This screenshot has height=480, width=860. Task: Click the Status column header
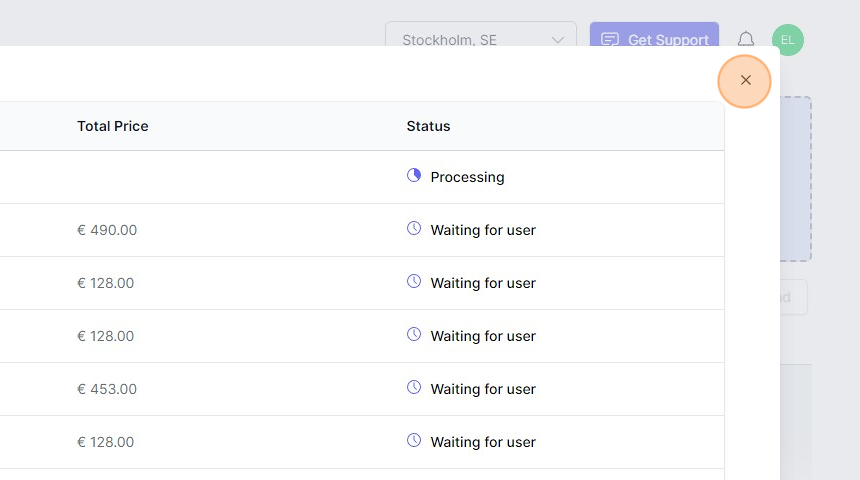pyautogui.click(x=428, y=126)
